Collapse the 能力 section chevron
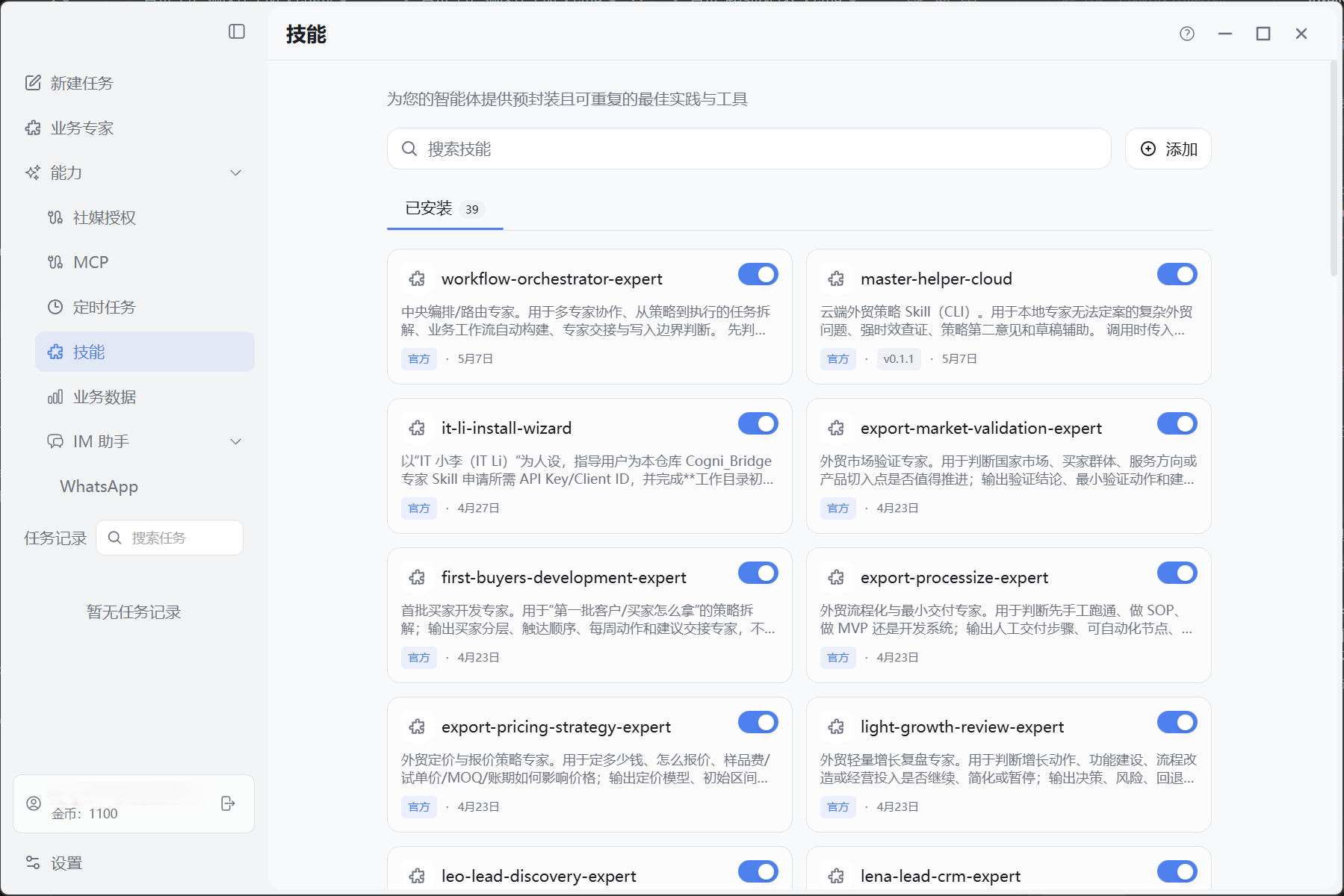 236,172
